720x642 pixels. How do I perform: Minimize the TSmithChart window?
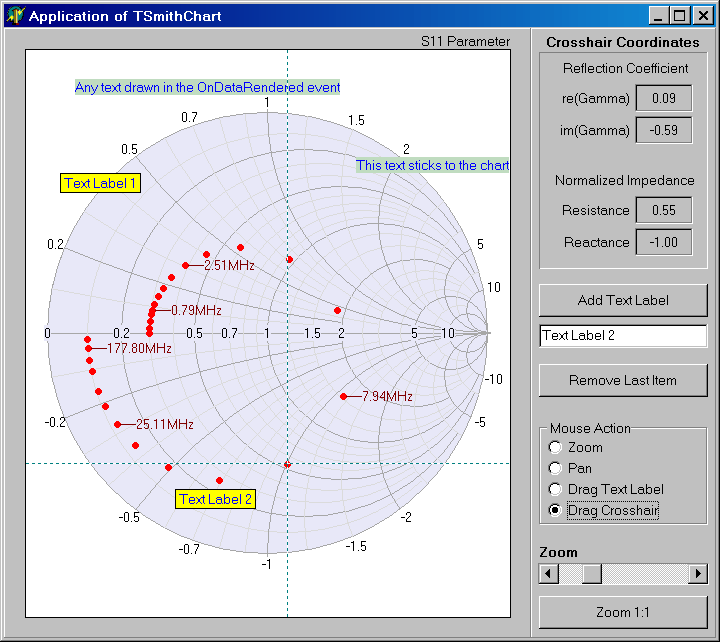point(658,16)
